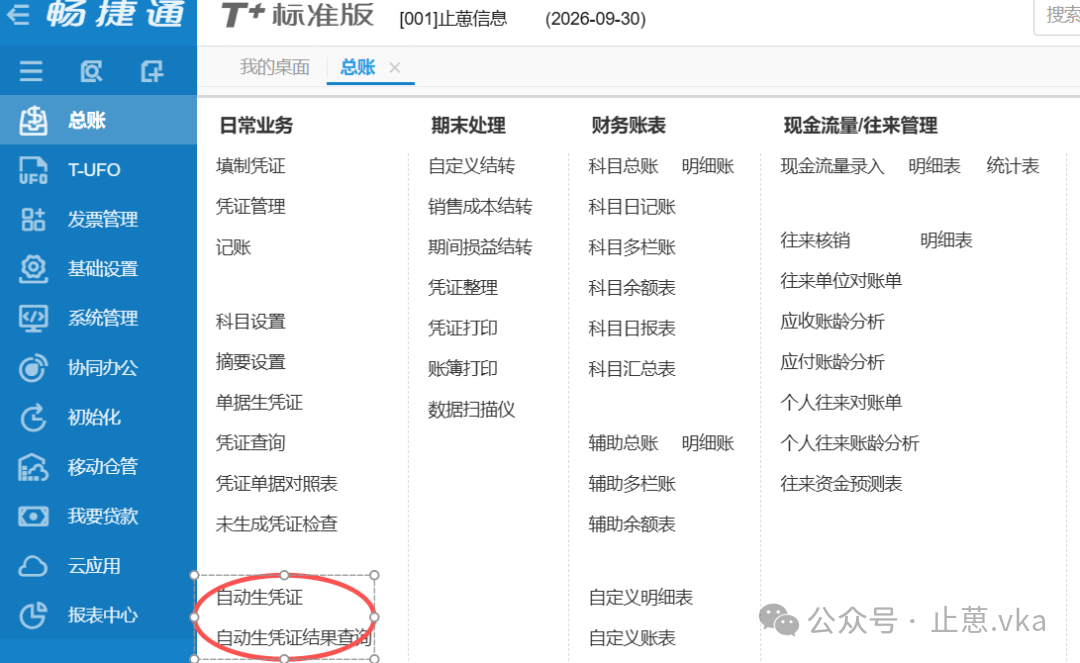Switch to the 我的桌面 tab
The image size is (1080, 663).
coord(274,67)
